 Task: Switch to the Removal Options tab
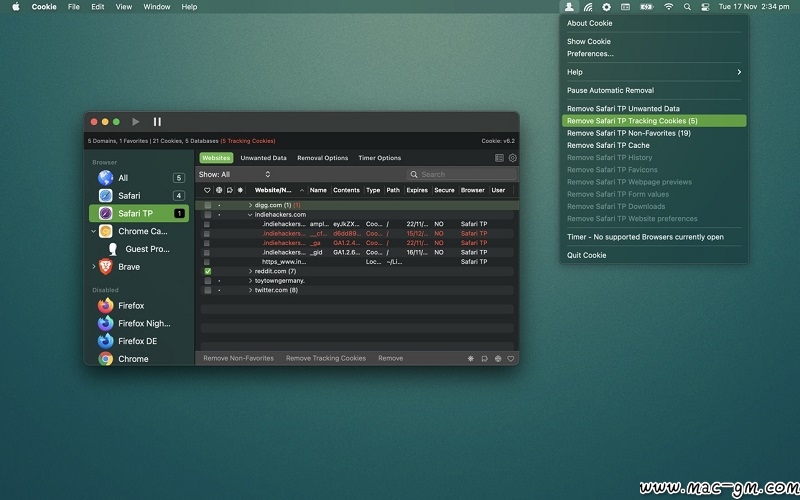[x=322, y=158]
